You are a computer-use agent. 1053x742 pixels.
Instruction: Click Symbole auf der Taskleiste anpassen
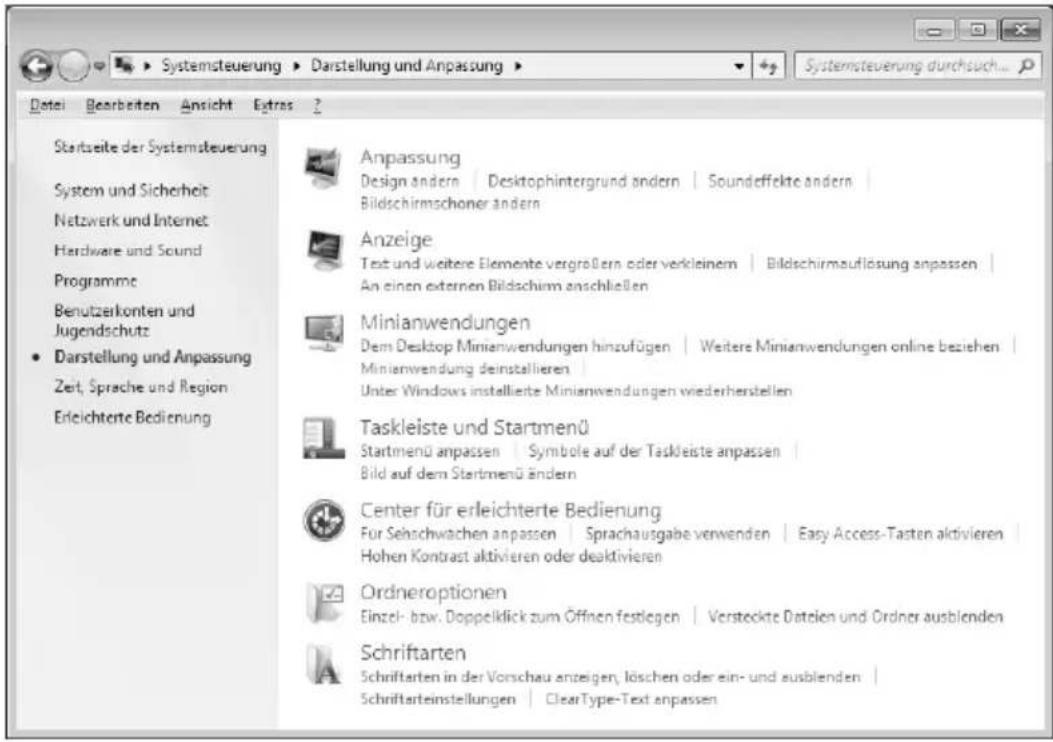(654, 451)
